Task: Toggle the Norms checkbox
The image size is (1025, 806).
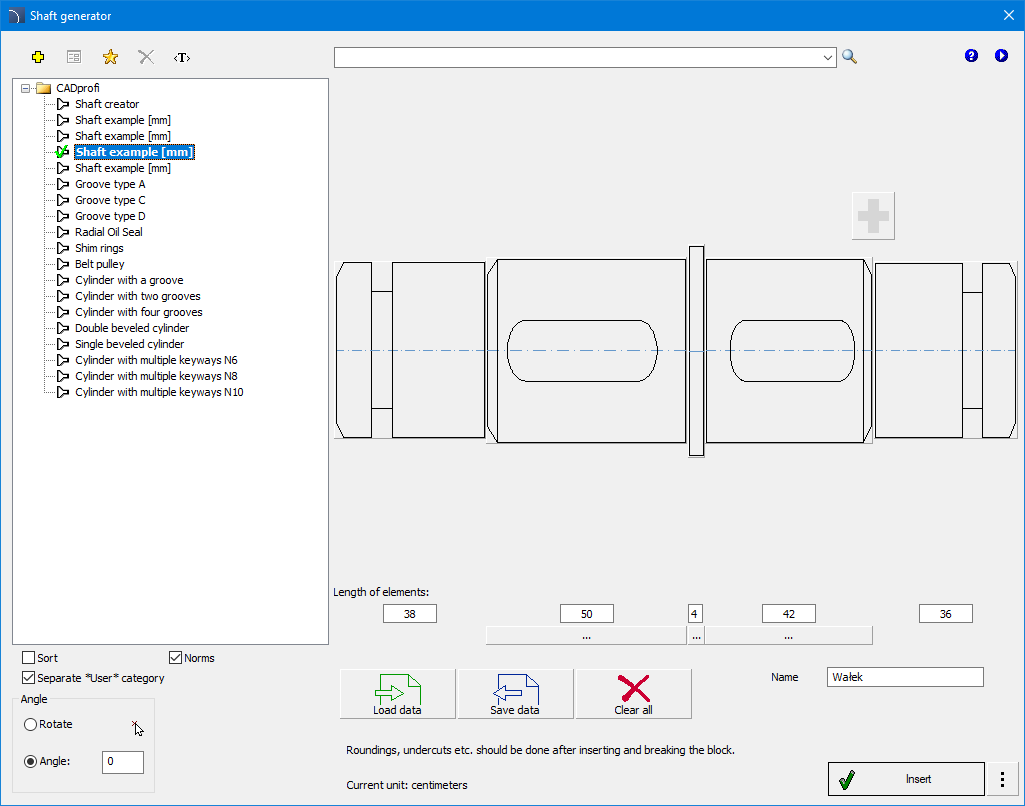Action: 176,658
